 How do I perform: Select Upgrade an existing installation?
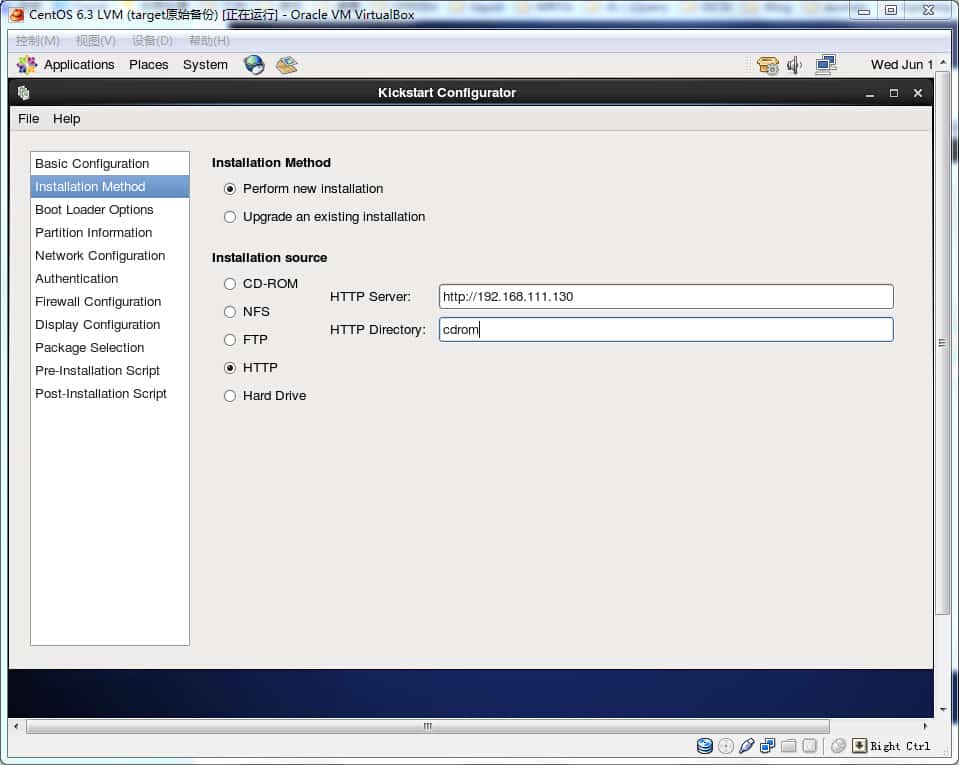click(230, 216)
